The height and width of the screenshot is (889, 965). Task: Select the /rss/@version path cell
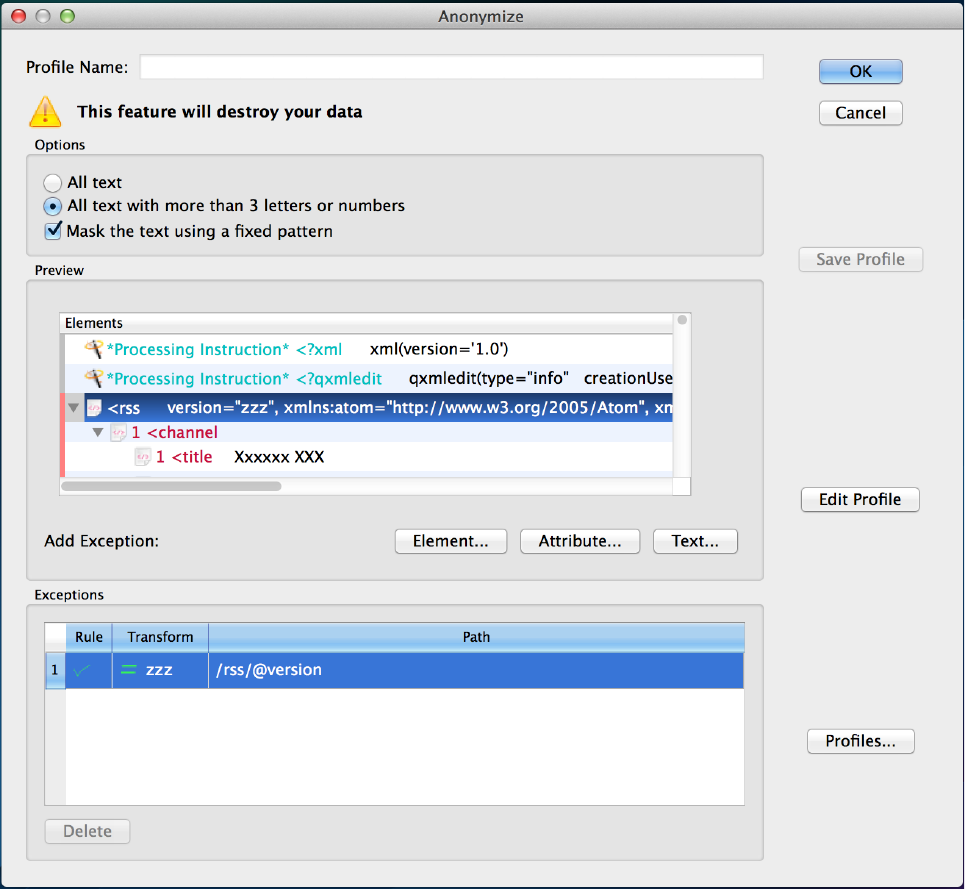tap(476, 670)
